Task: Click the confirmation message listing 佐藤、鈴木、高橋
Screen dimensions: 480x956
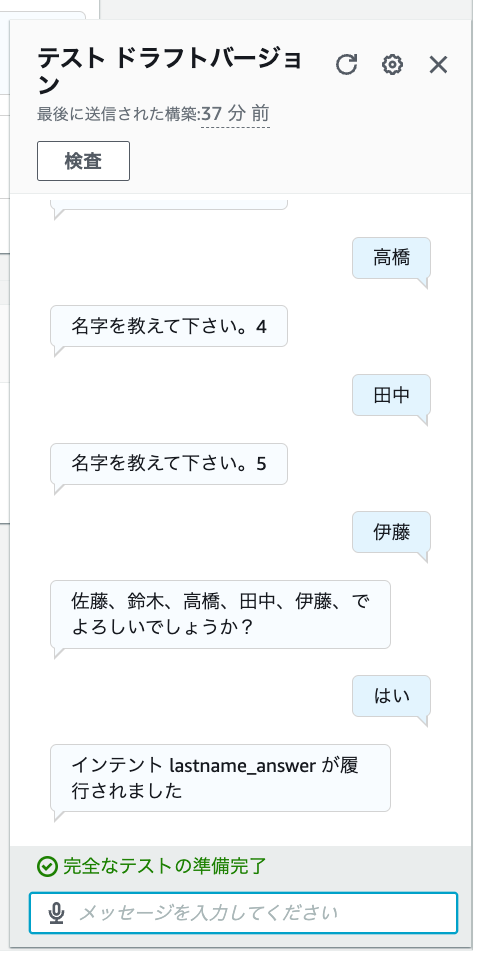Action: [220, 615]
